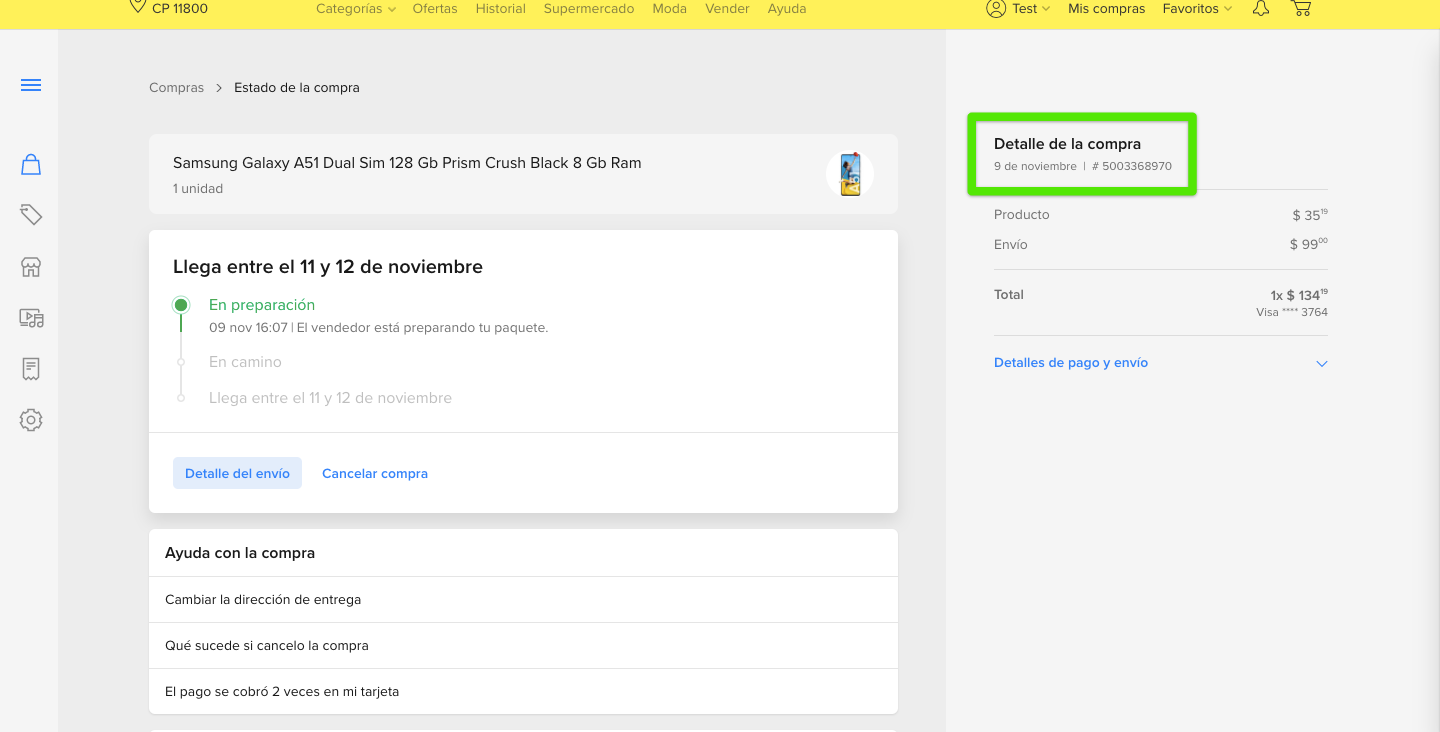The height and width of the screenshot is (732, 1440).
Task: Open Detalles de pago y envío link
Action: pyautogui.click(x=1071, y=363)
